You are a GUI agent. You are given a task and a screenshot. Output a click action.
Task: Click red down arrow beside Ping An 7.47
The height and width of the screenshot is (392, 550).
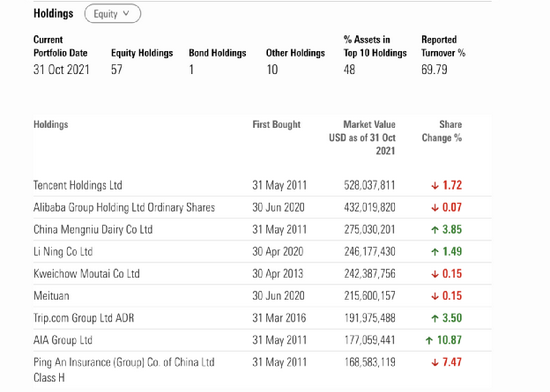pyautogui.click(x=435, y=362)
